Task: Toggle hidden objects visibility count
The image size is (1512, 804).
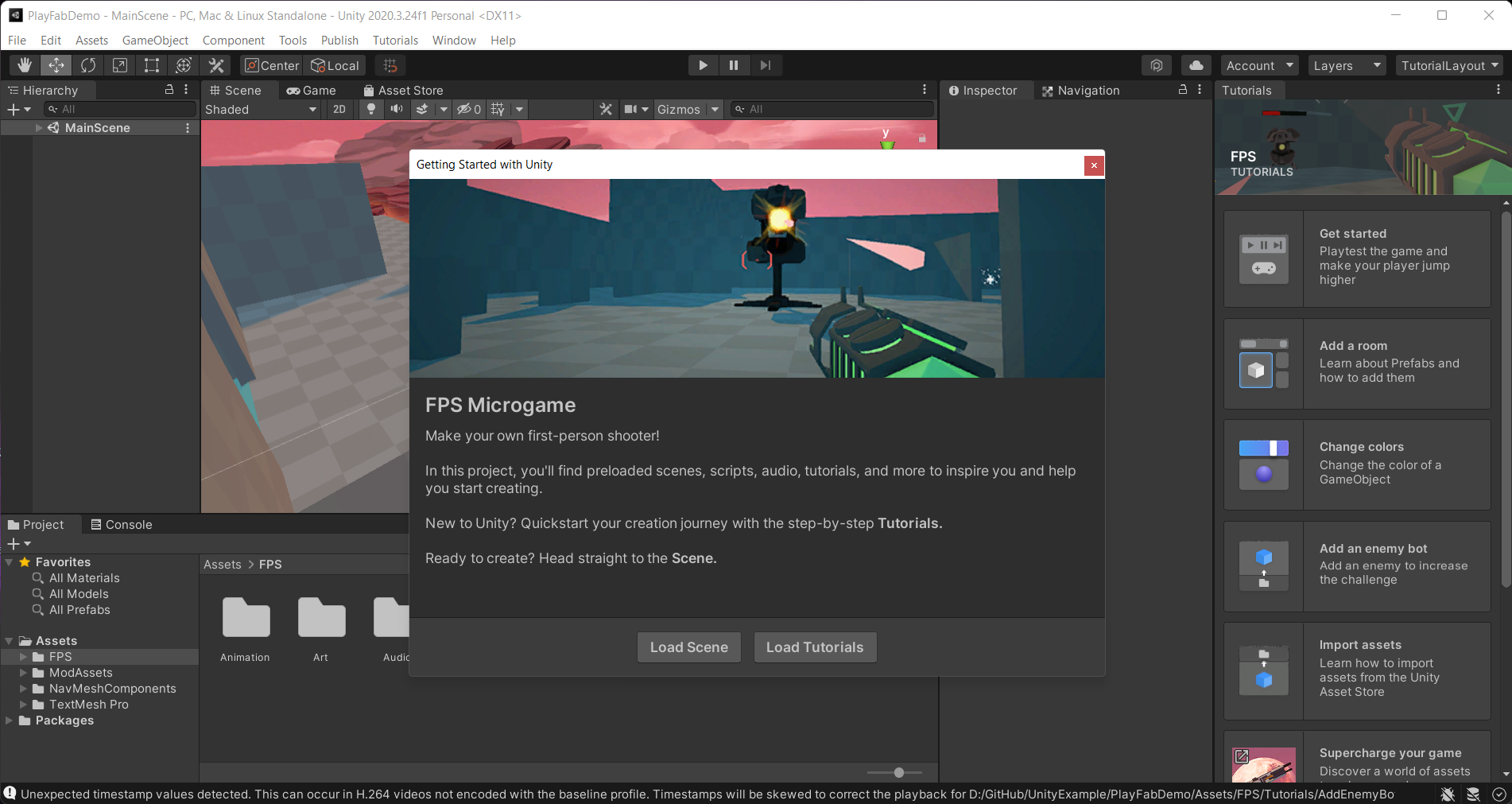Action: pos(469,109)
